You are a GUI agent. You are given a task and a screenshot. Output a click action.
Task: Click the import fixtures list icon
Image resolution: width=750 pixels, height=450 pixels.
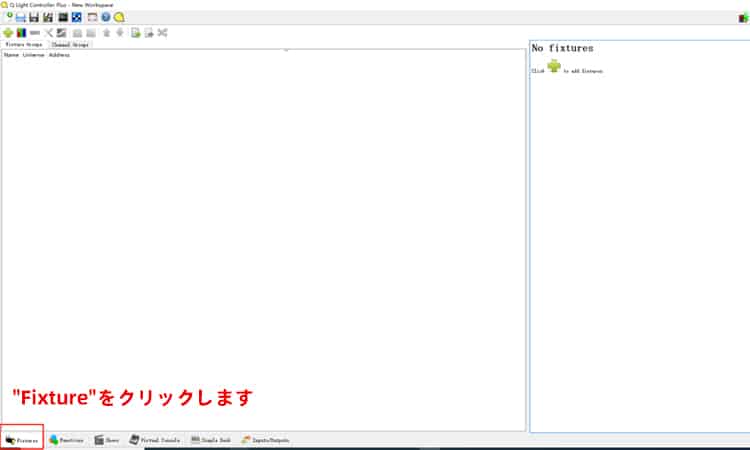tap(135, 33)
